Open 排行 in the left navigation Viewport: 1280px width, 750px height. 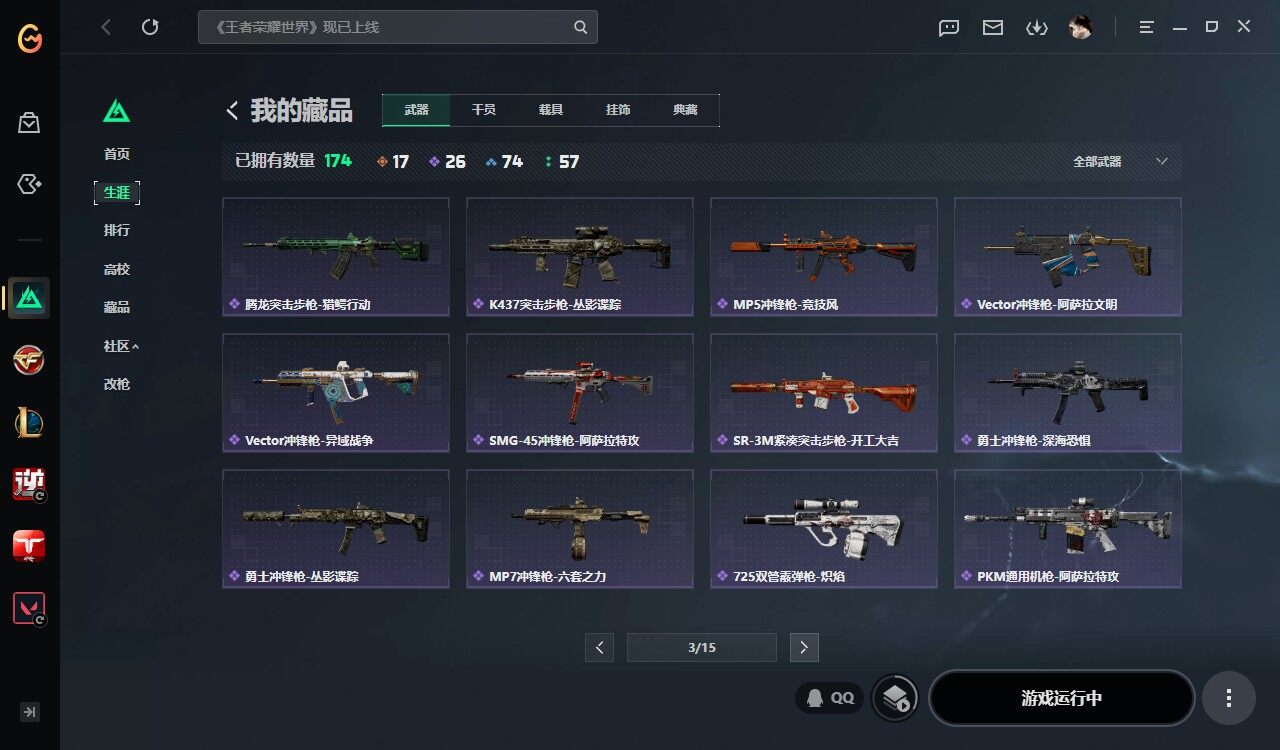117,230
